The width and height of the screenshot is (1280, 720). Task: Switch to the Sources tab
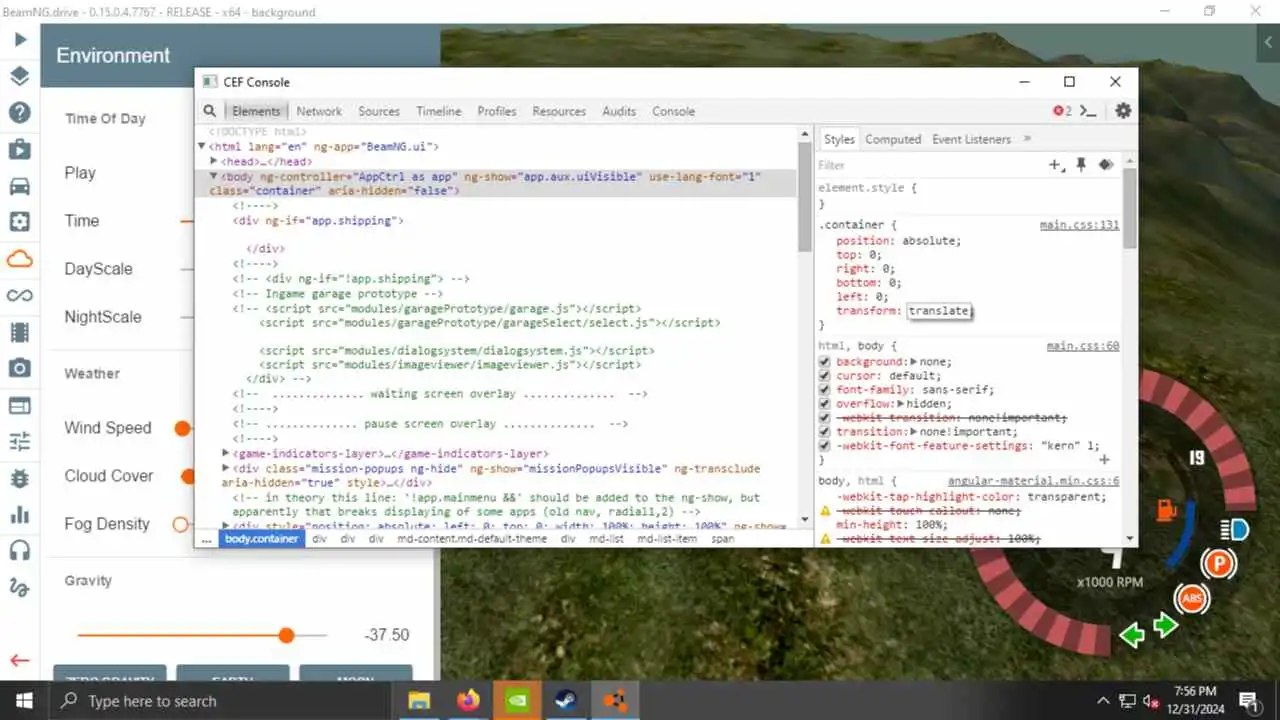tap(379, 111)
